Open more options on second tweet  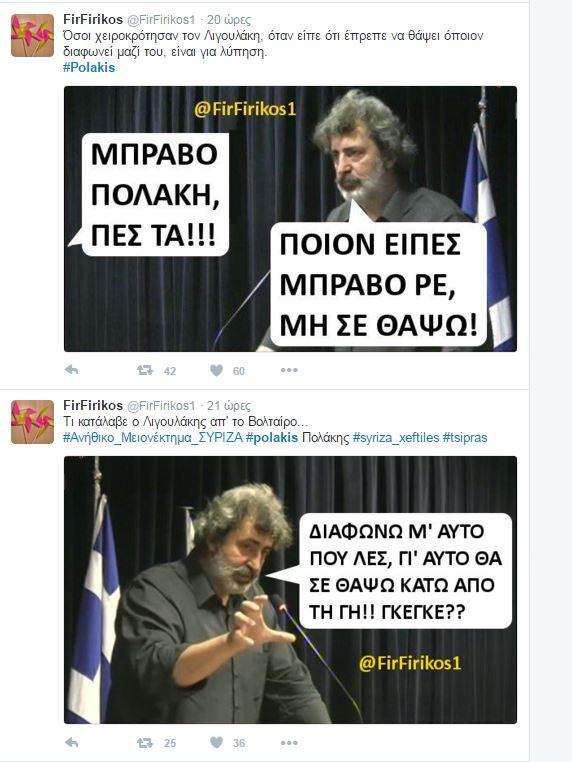pyautogui.click(x=289, y=743)
